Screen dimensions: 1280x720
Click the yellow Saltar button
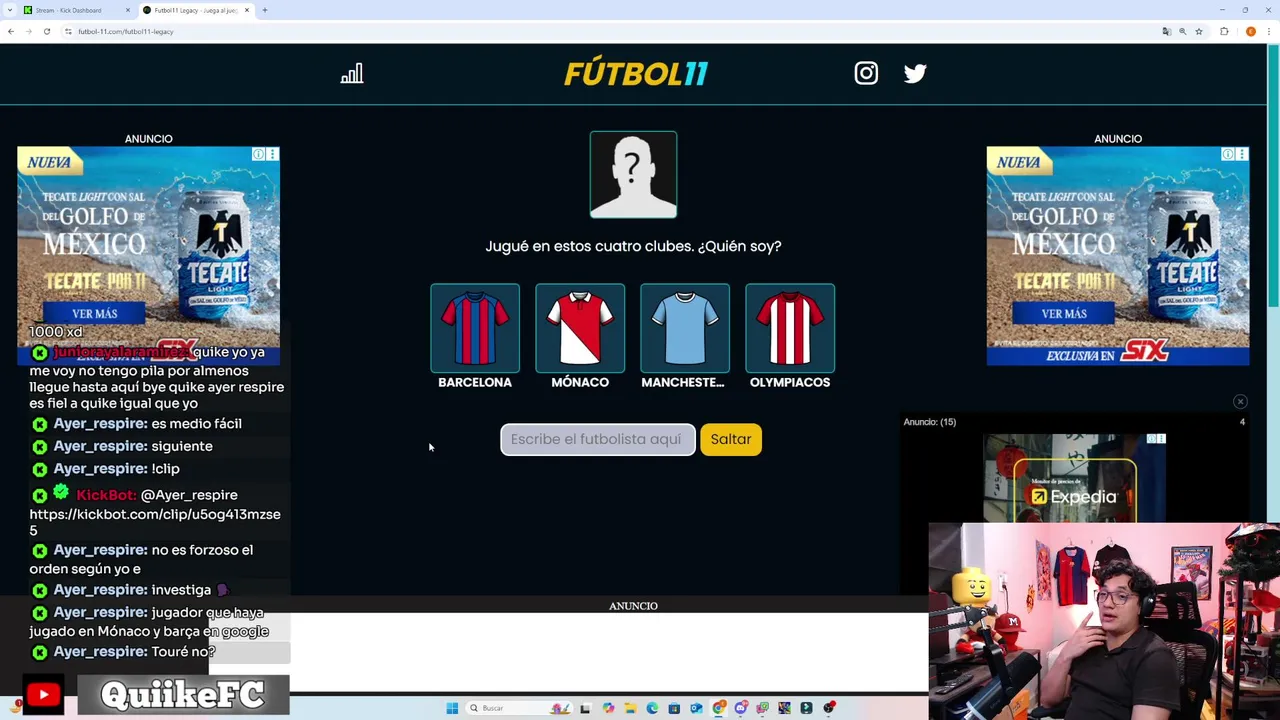coord(731,439)
